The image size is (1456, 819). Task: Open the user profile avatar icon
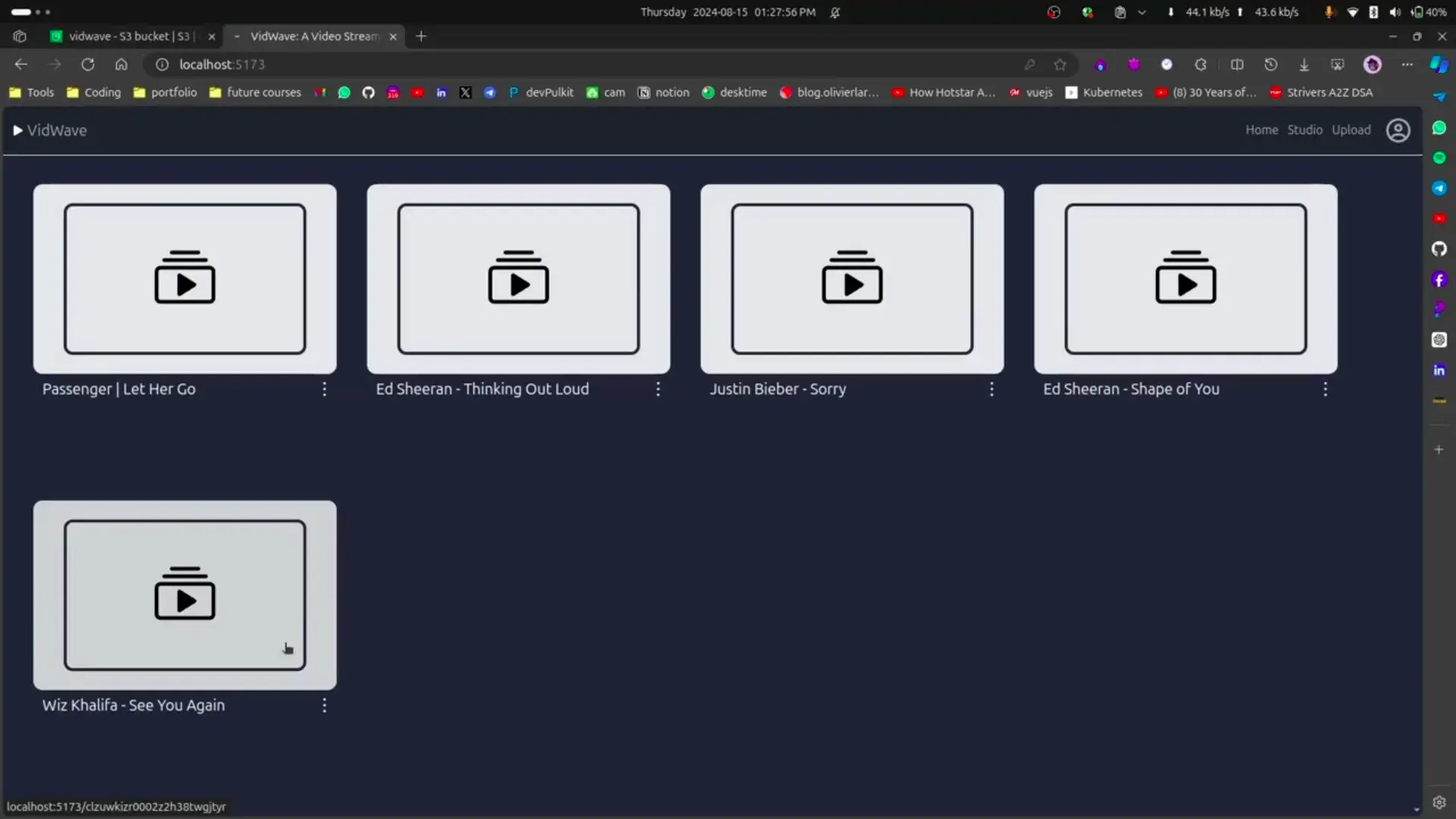[x=1398, y=130]
